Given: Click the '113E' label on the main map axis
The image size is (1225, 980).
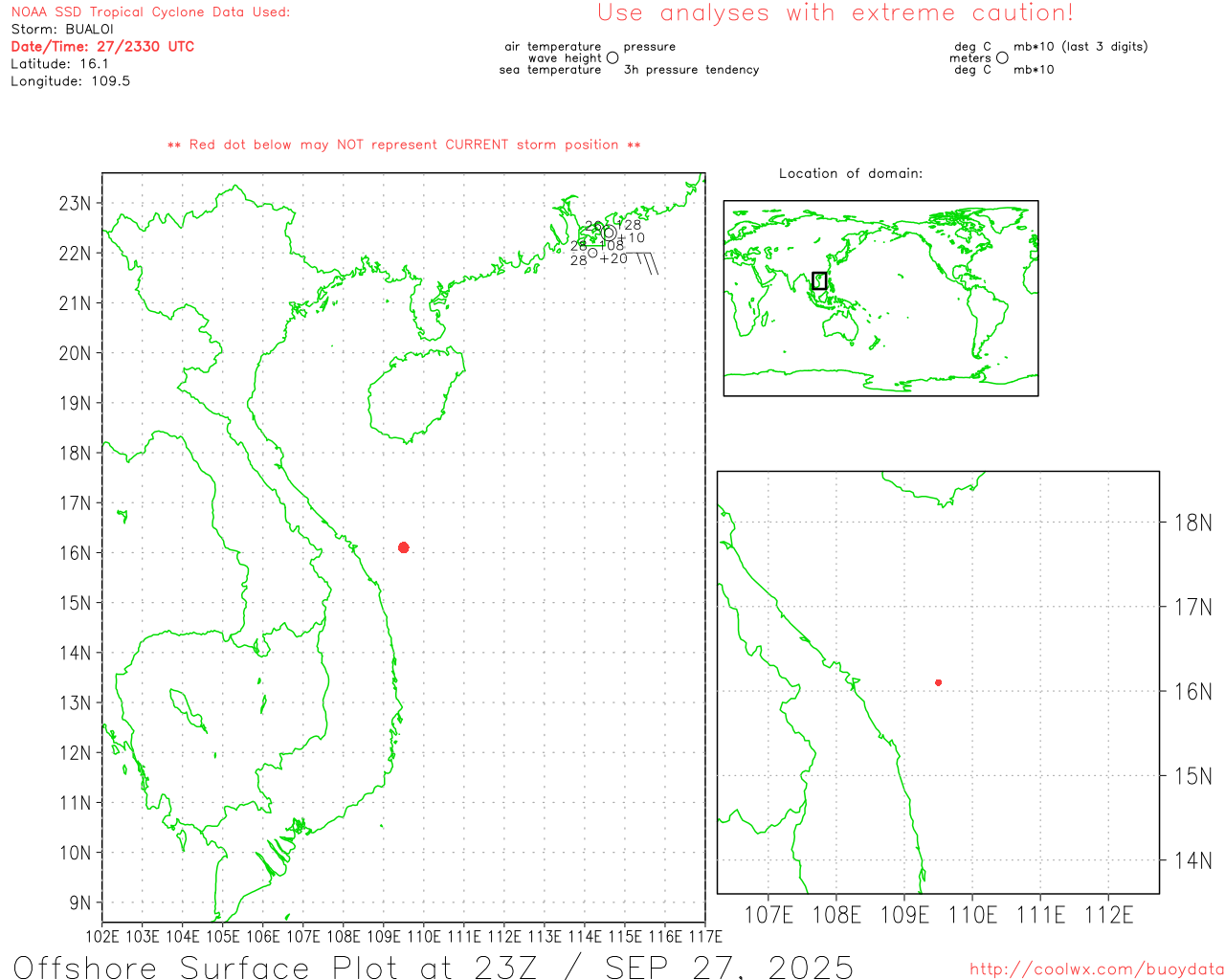Looking at the screenshot, I should (545, 936).
